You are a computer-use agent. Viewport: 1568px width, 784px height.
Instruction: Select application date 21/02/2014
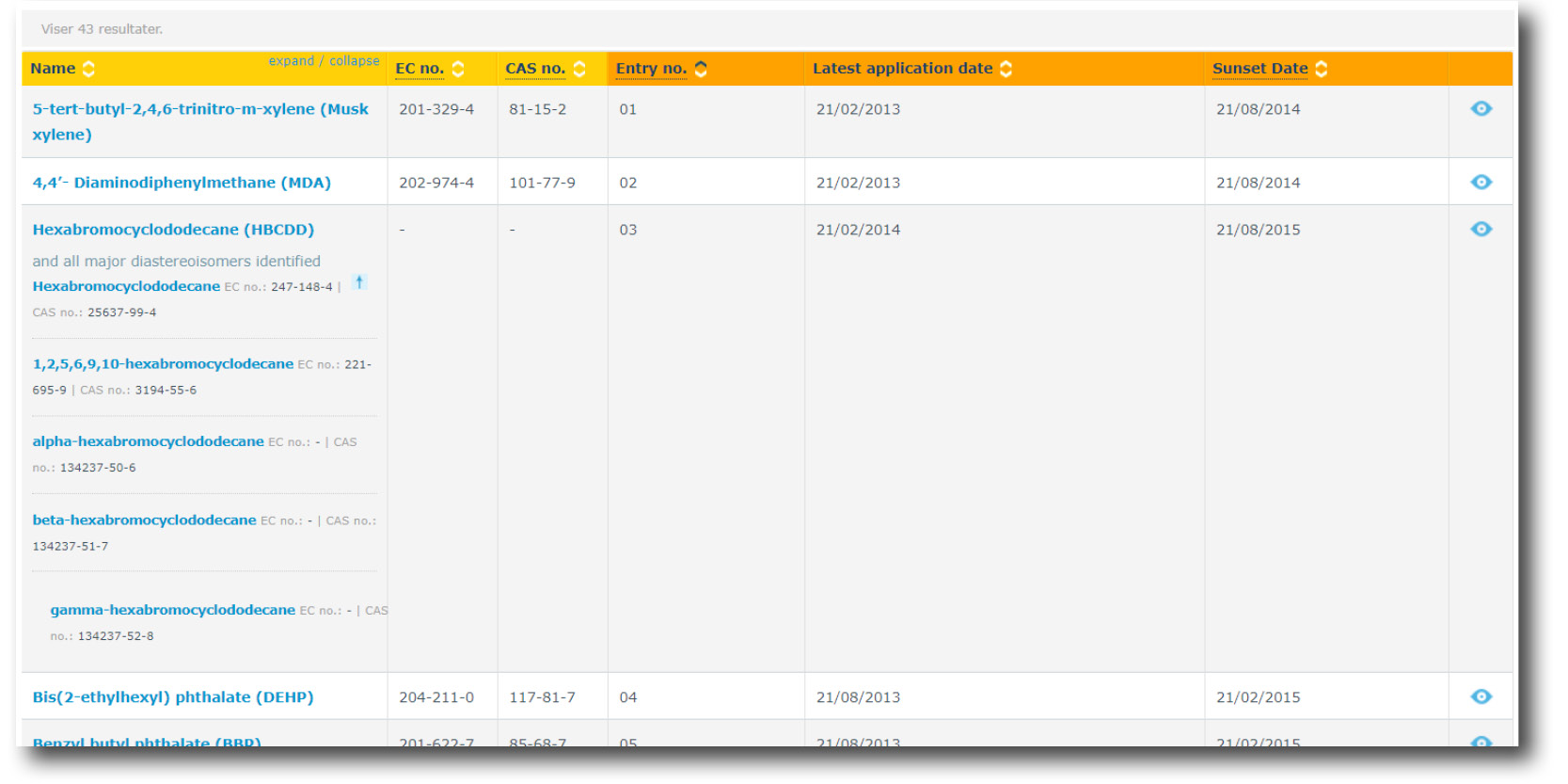tap(858, 230)
